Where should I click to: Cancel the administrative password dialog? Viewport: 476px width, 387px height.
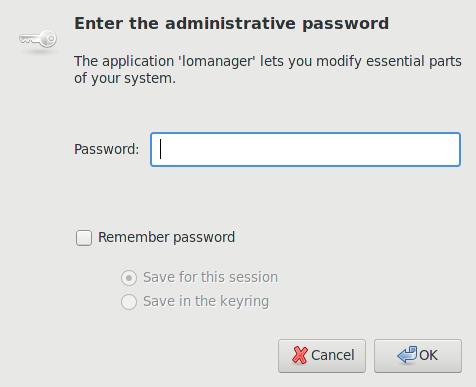coord(322,356)
